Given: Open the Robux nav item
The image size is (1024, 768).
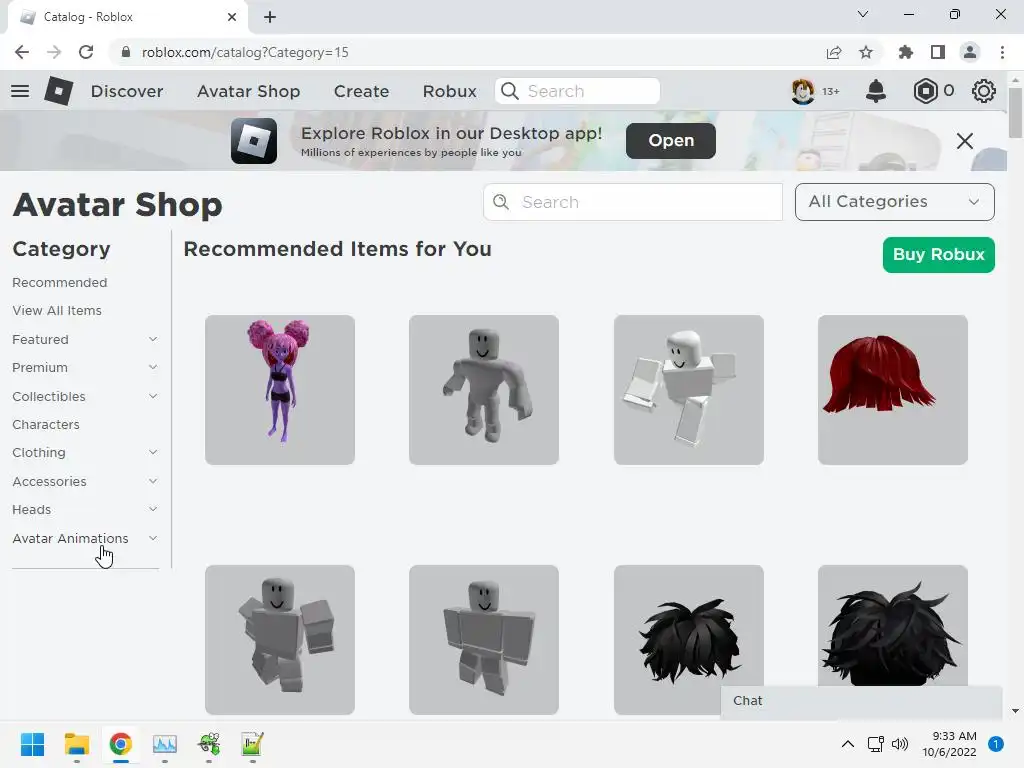Looking at the screenshot, I should pyautogui.click(x=449, y=91).
